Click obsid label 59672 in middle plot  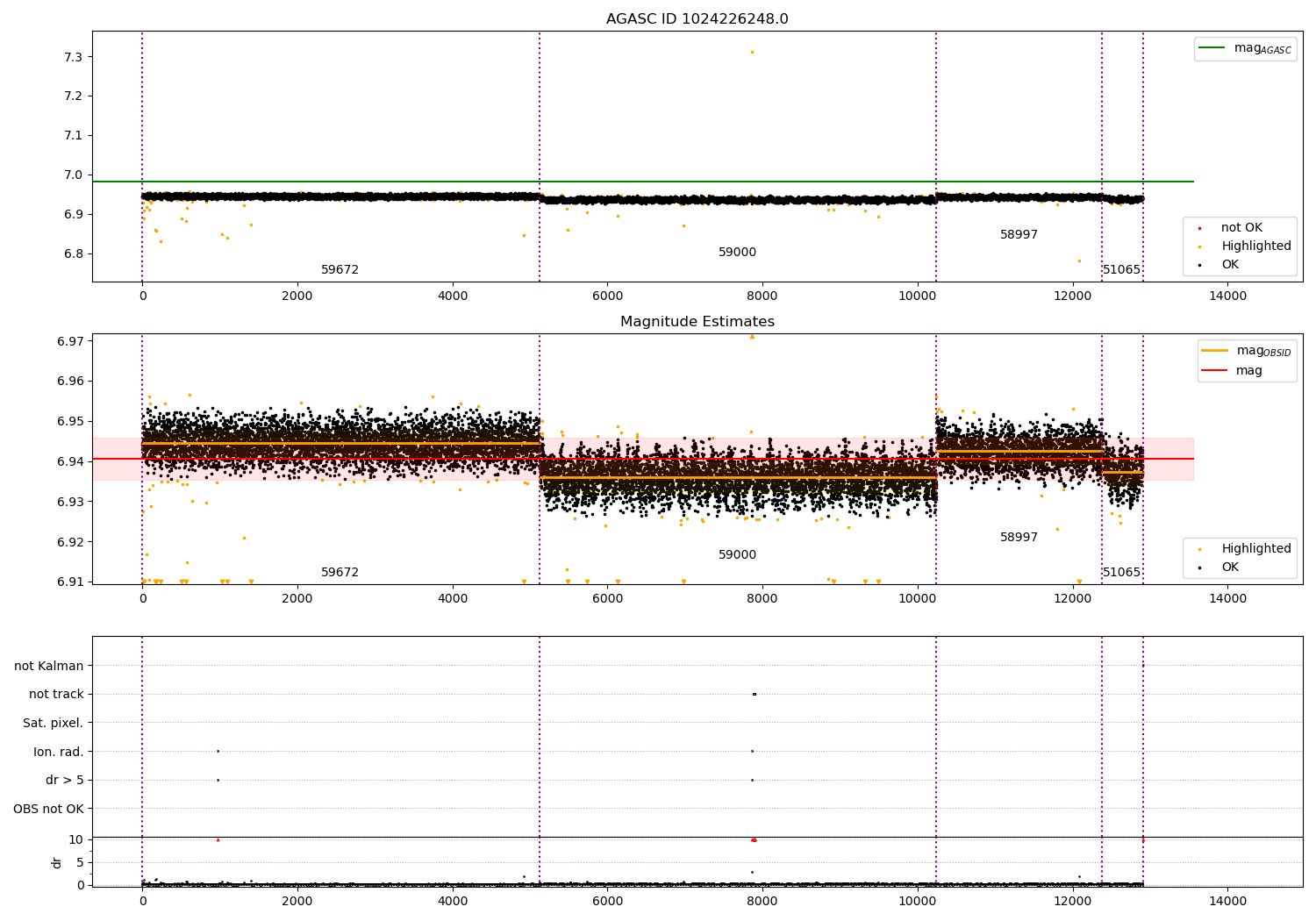[340, 573]
